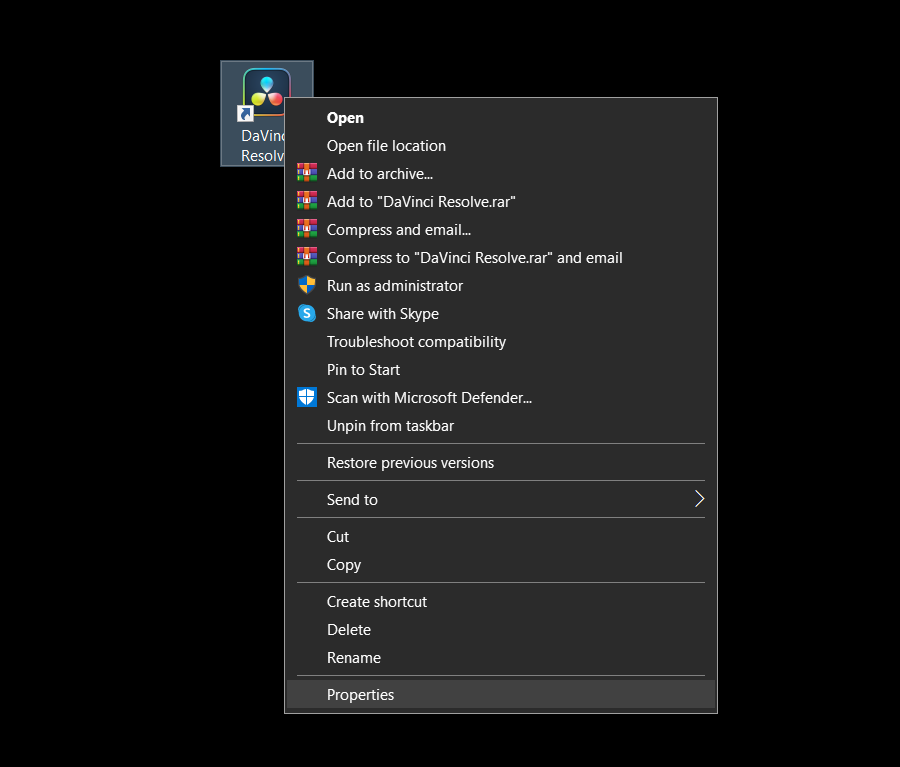Click Restore previous versions
The height and width of the screenshot is (767, 900).
tap(410, 463)
